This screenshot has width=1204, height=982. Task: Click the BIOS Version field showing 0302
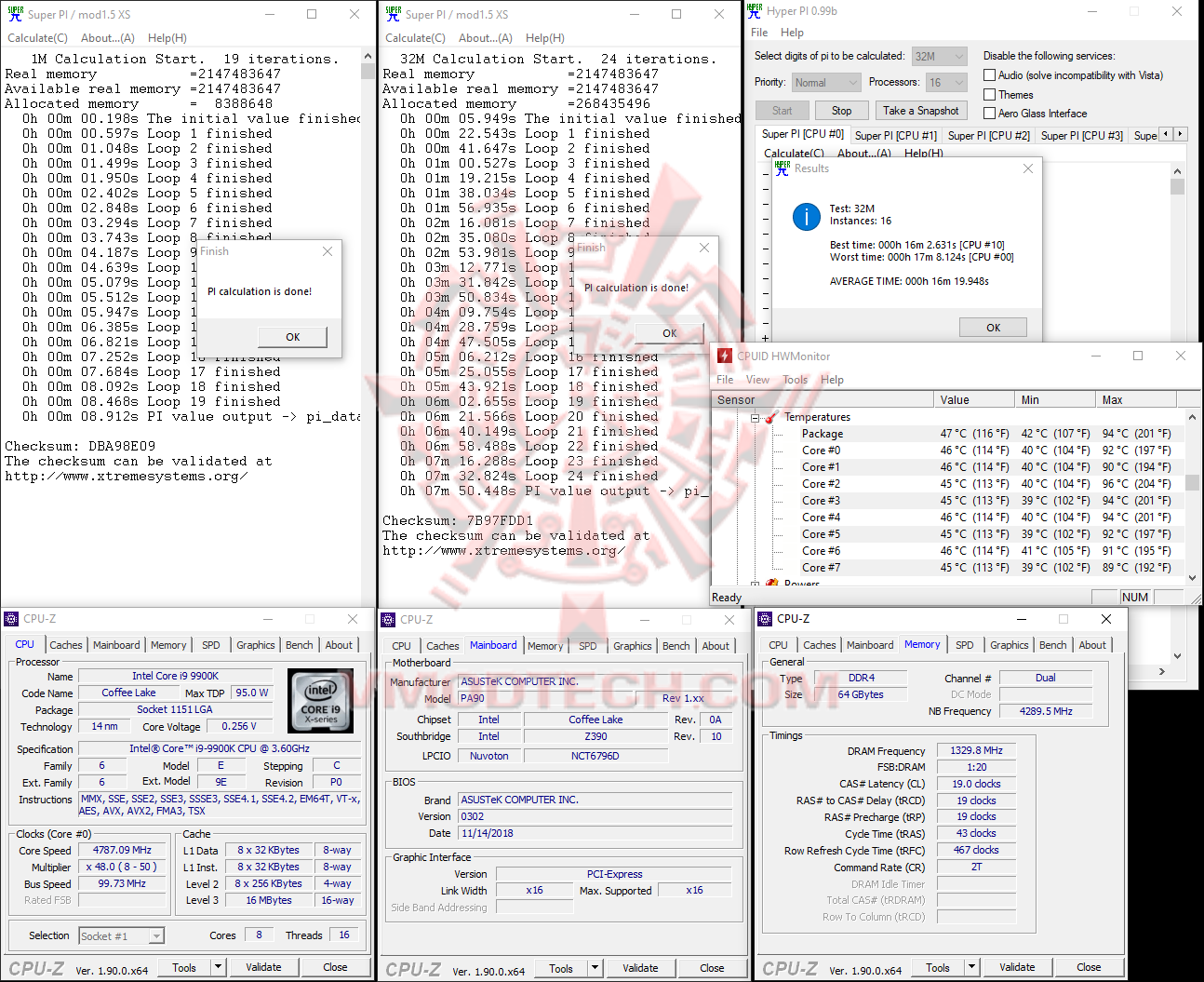pos(595,817)
